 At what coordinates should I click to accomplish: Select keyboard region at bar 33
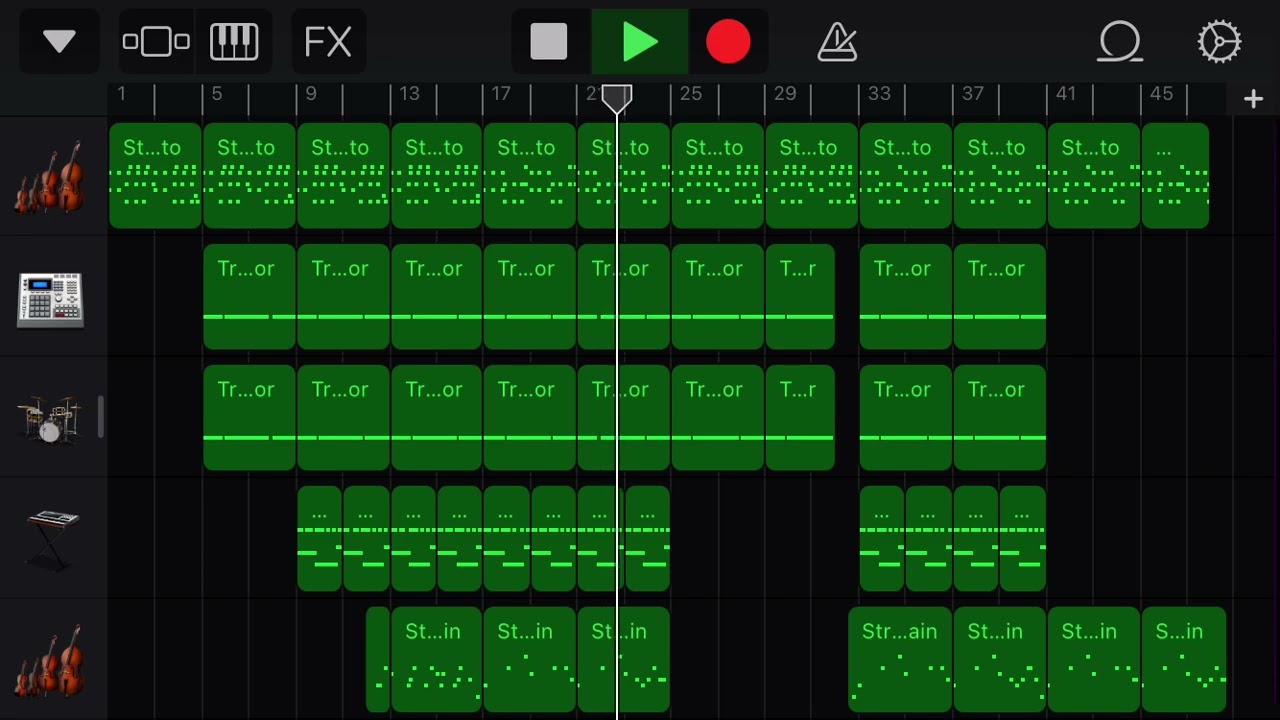click(881, 539)
